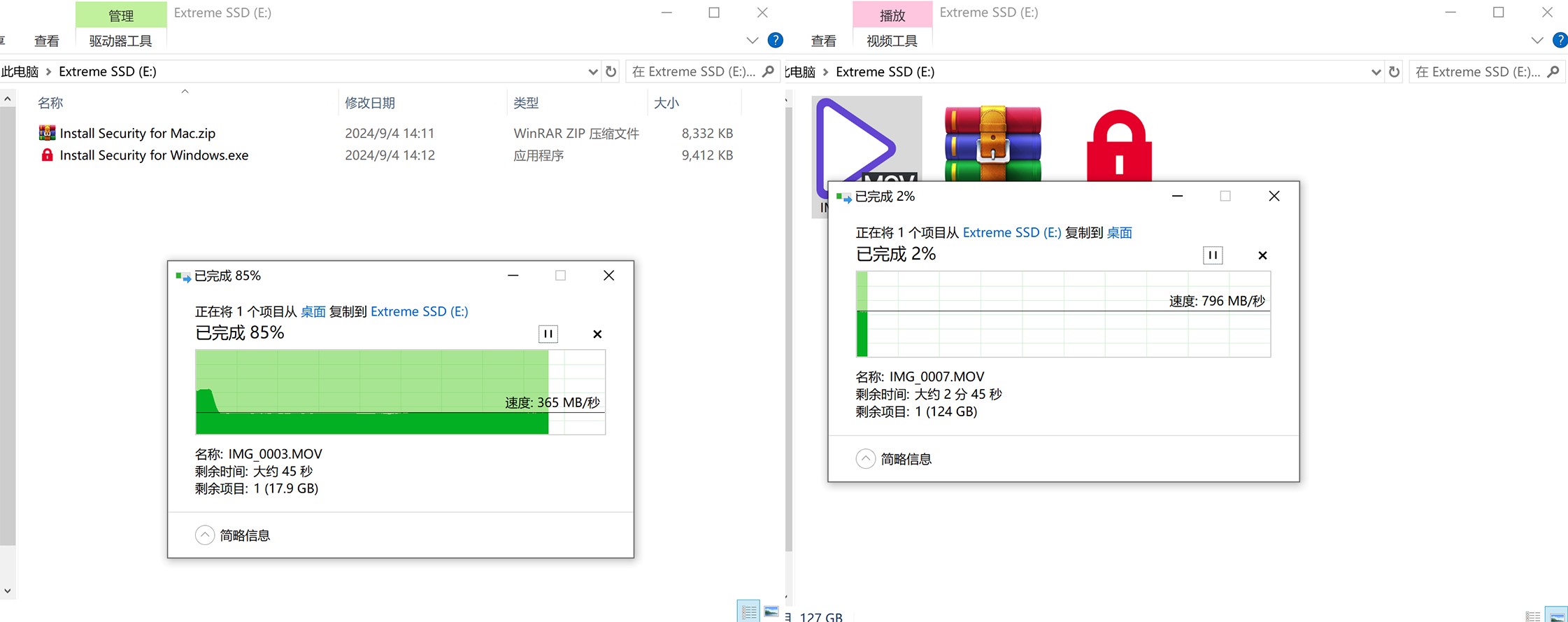Expand ribbon in left Explorer window
Viewport: 1568px width, 622px height.
[x=753, y=41]
